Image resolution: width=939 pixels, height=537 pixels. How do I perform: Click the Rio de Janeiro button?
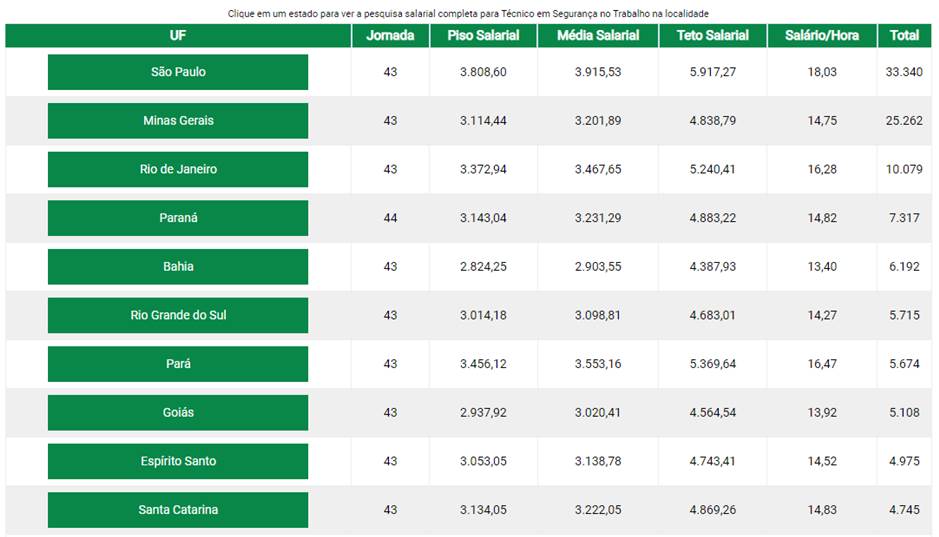178,169
